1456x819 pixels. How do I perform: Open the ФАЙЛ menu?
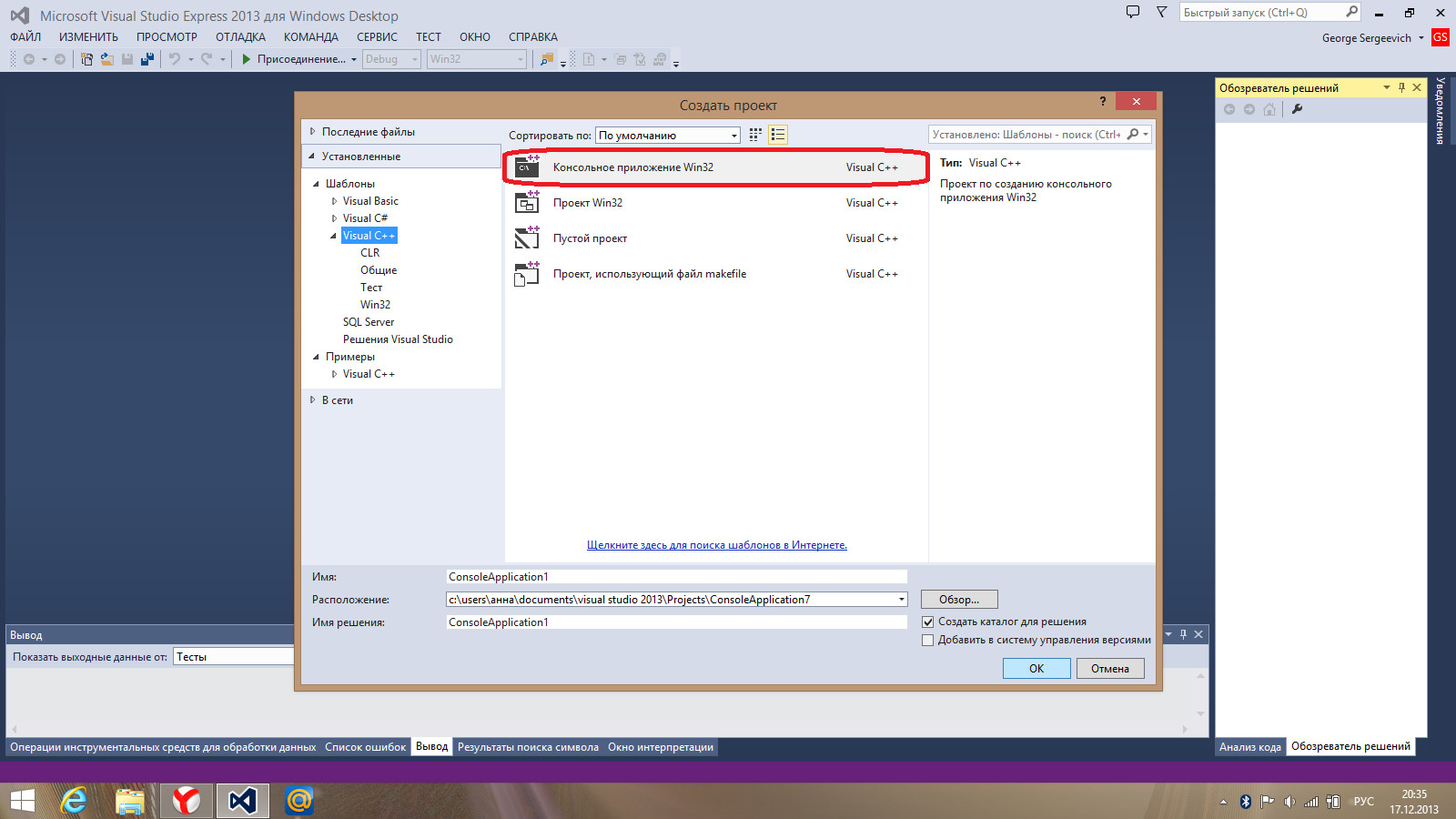25,37
